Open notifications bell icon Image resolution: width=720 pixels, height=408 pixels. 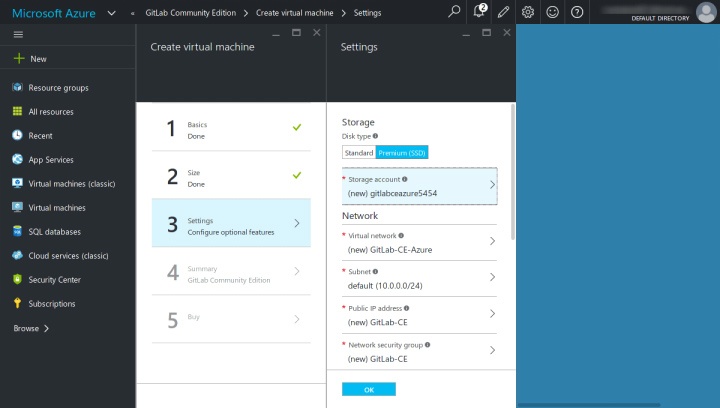coord(479,11)
